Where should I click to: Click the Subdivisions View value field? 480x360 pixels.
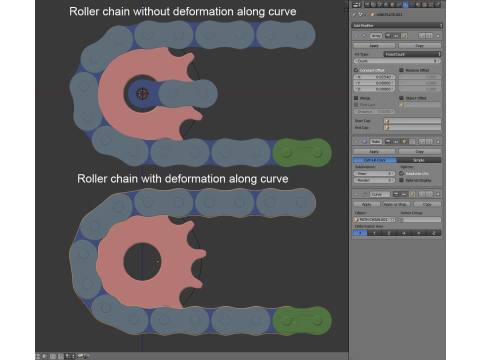(x=374, y=174)
